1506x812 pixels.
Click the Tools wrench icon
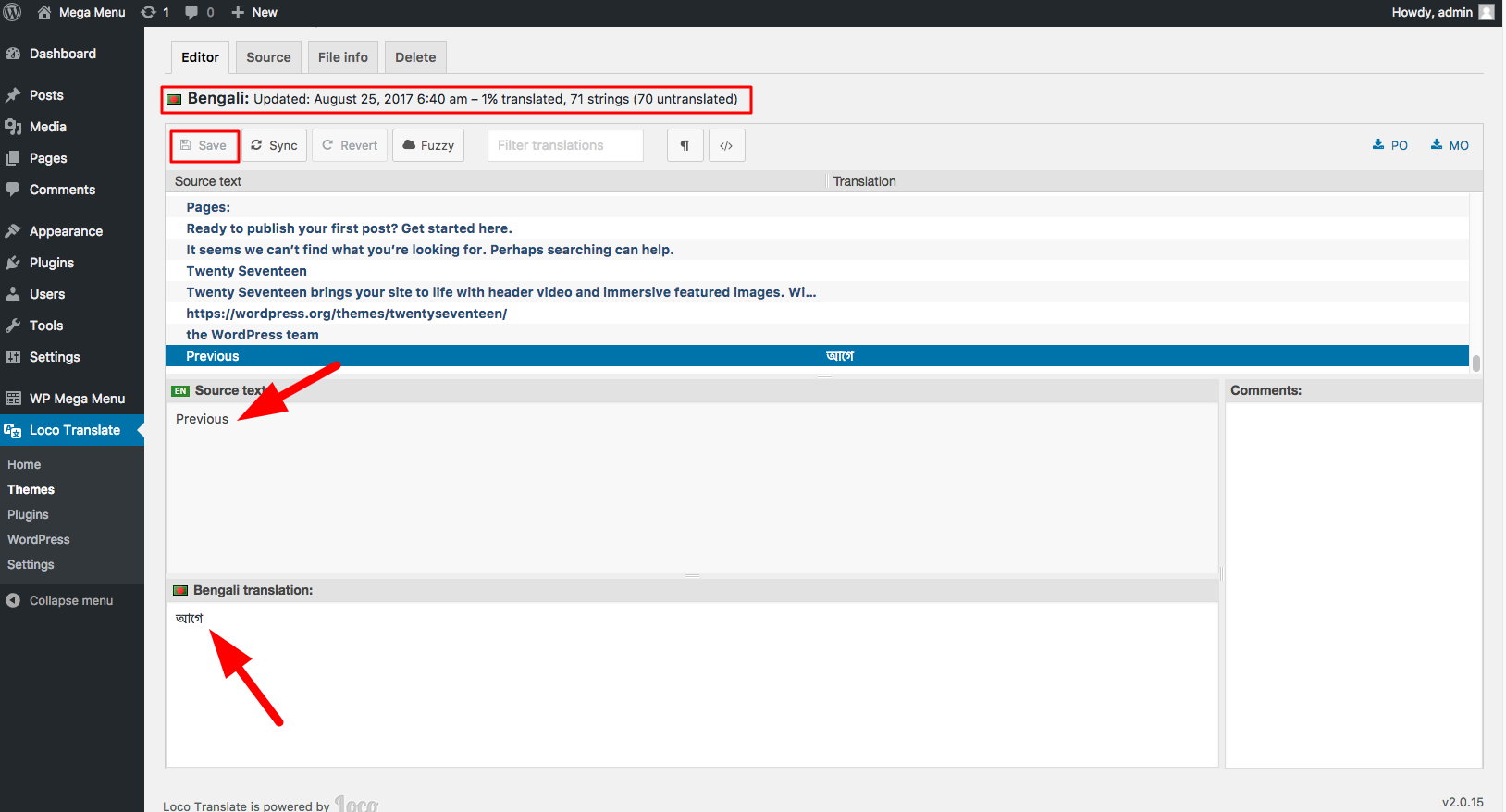coord(13,326)
